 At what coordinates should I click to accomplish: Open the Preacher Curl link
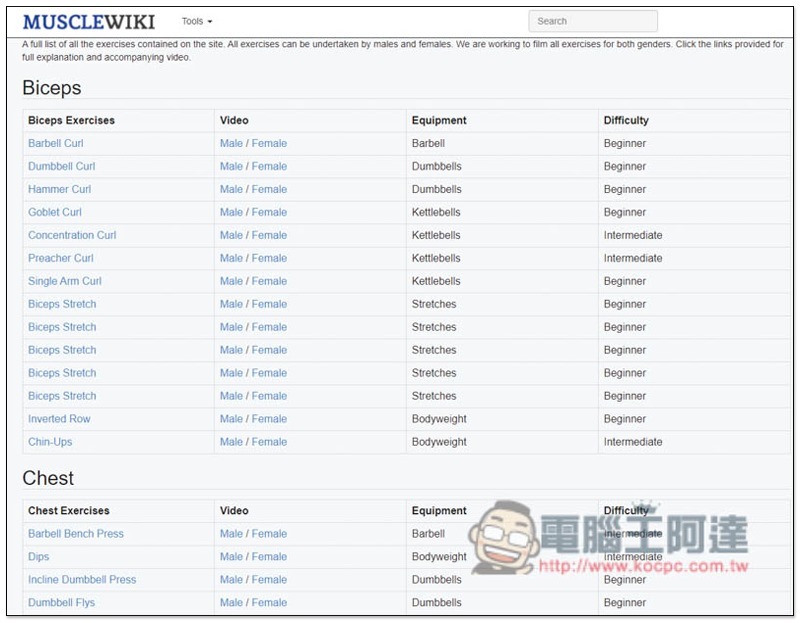tap(61, 258)
